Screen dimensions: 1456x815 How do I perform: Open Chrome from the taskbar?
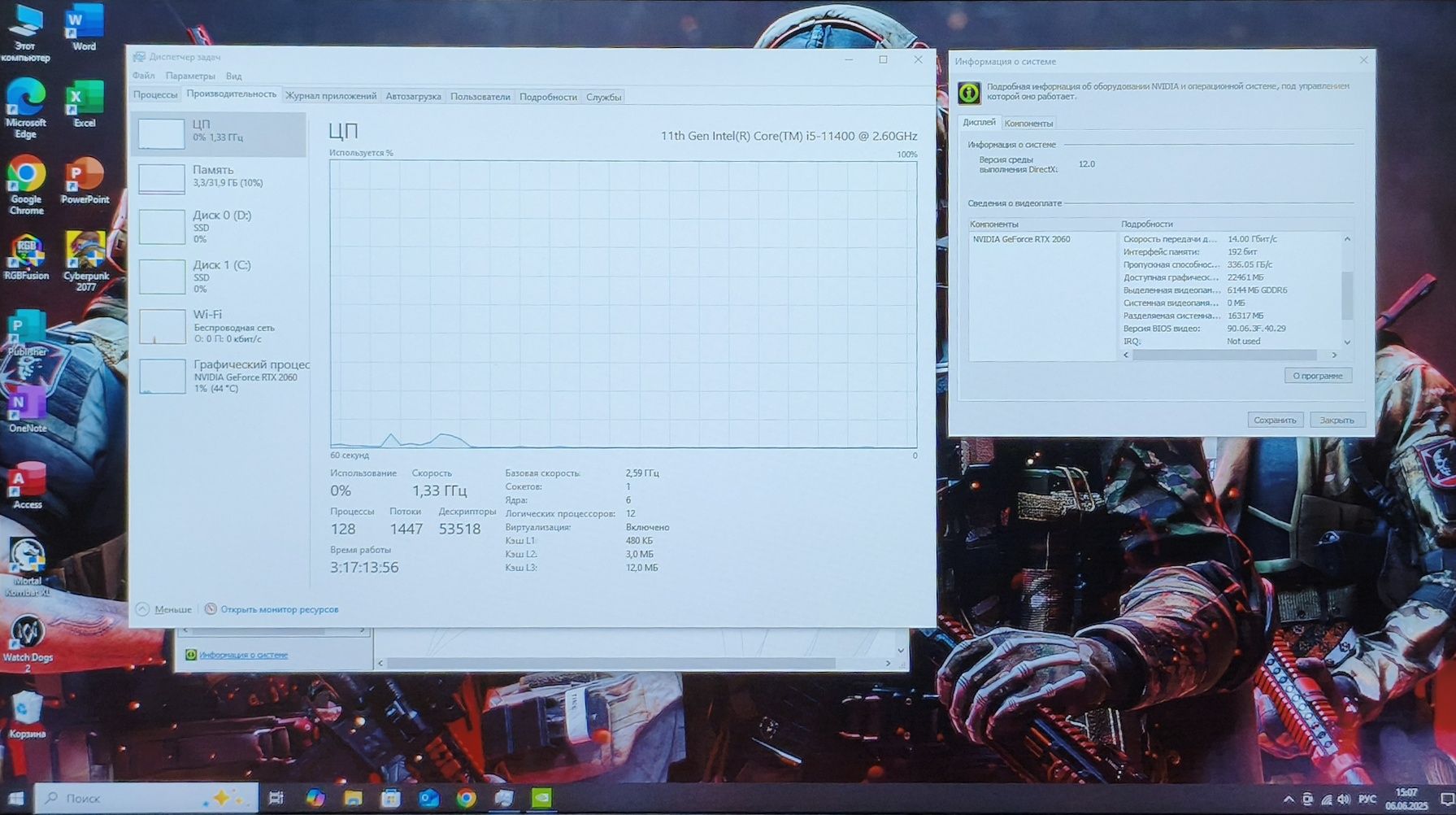(466, 798)
